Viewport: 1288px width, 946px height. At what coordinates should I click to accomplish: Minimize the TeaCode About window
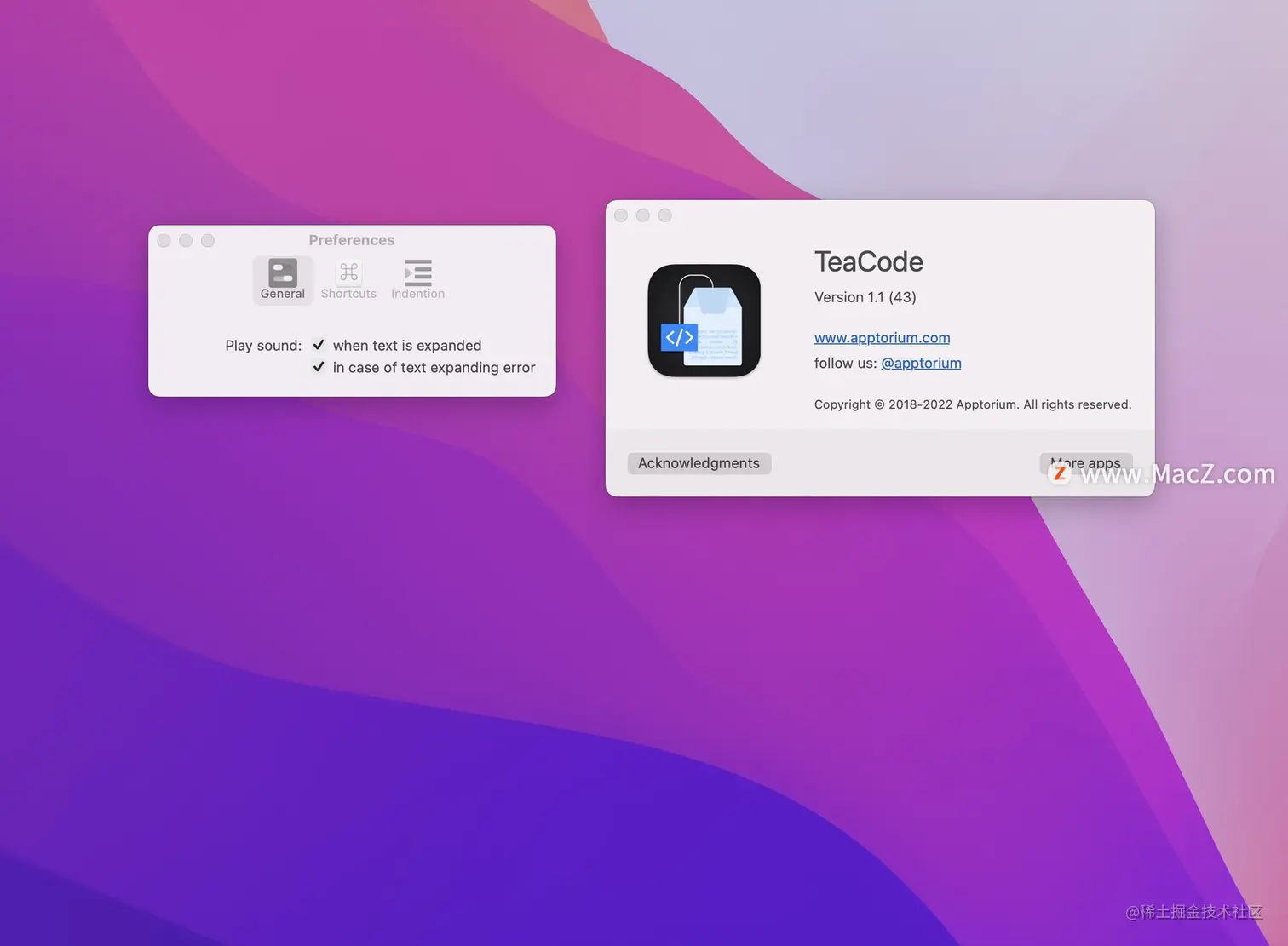[643, 215]
